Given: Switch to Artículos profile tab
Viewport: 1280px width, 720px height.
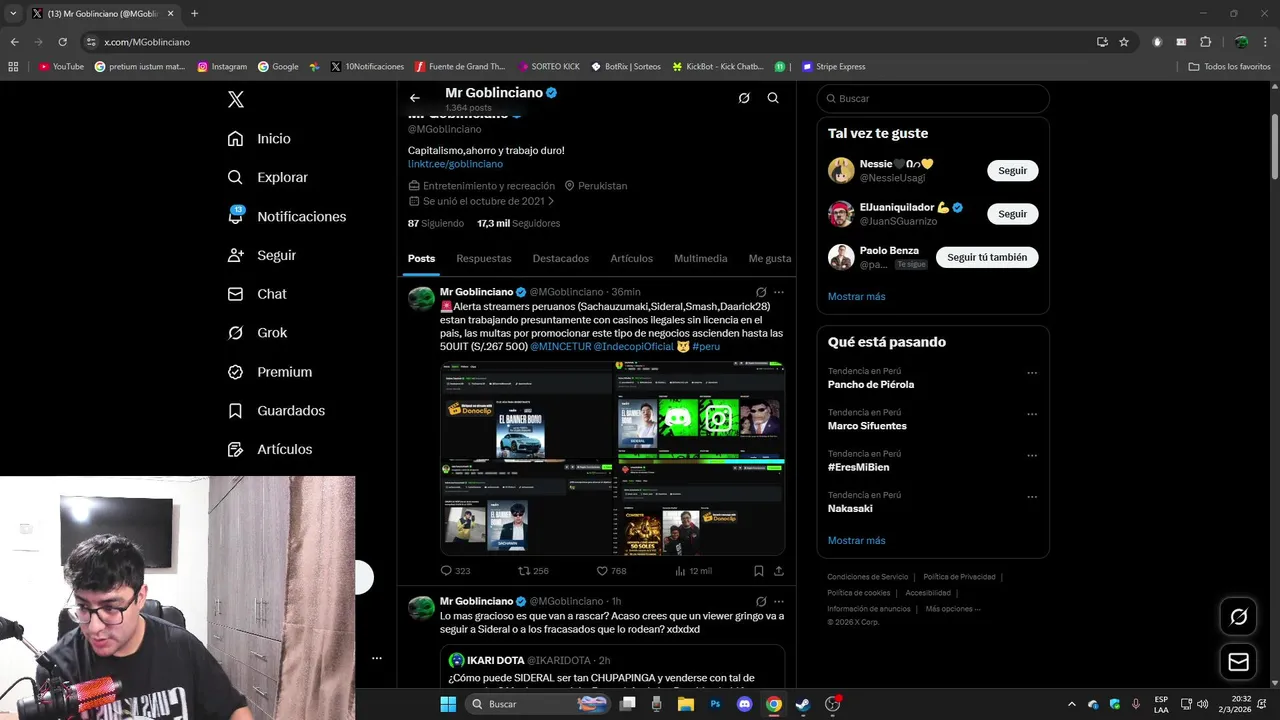Looking at the screenshot, I should (632, 258).
